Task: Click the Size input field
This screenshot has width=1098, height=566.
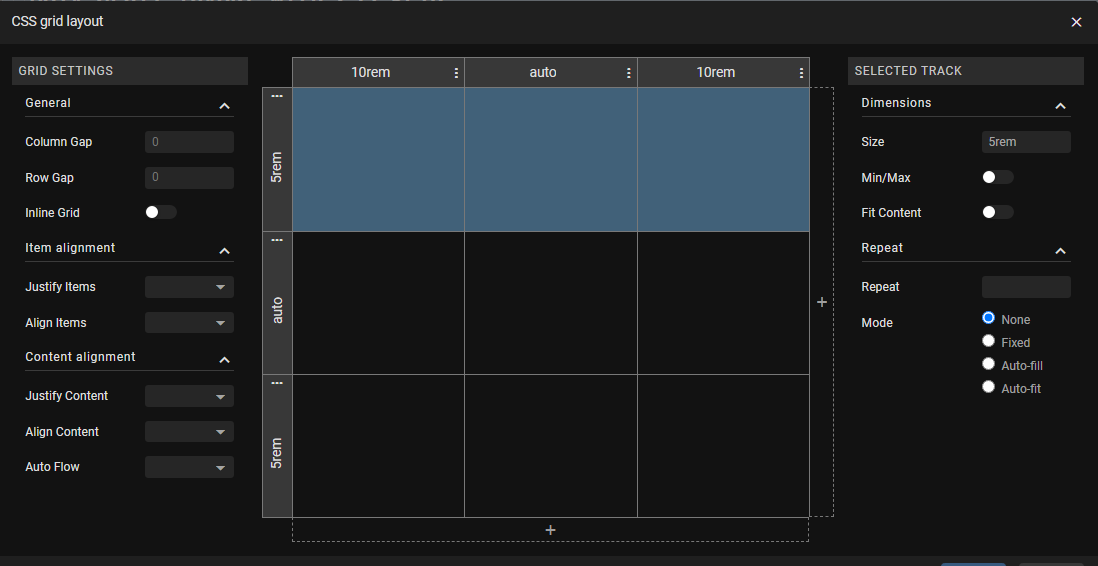Action: coord(1025,142)
